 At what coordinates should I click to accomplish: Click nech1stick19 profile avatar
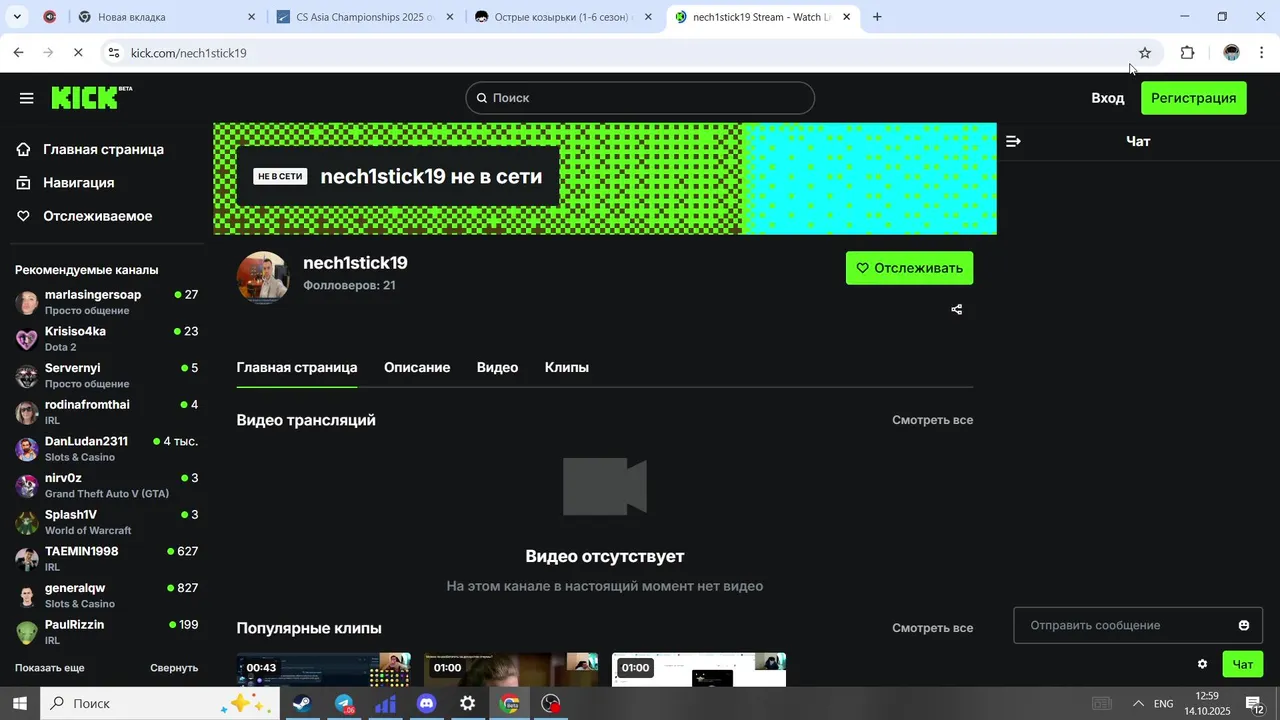[263, 277]
